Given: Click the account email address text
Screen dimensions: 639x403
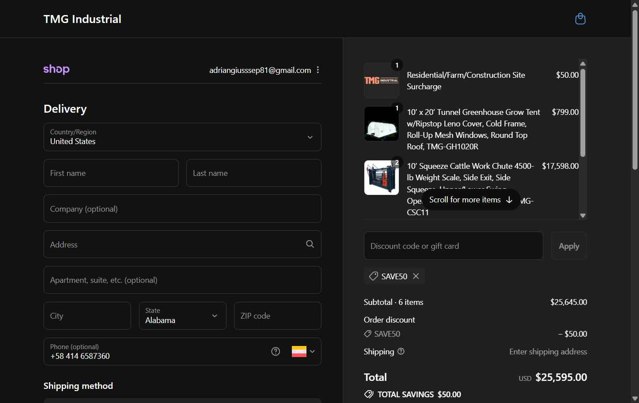Looking at the screenshot, I should point(260,70).
